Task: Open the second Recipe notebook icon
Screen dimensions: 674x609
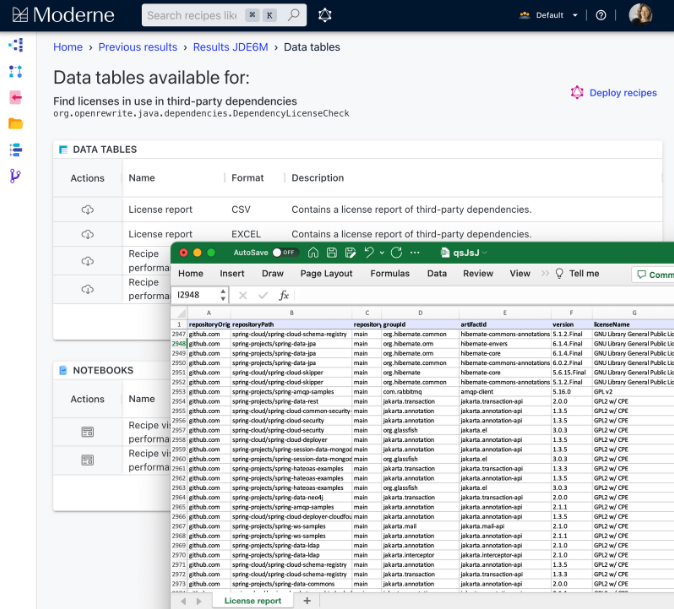Action: pos(88,460)
